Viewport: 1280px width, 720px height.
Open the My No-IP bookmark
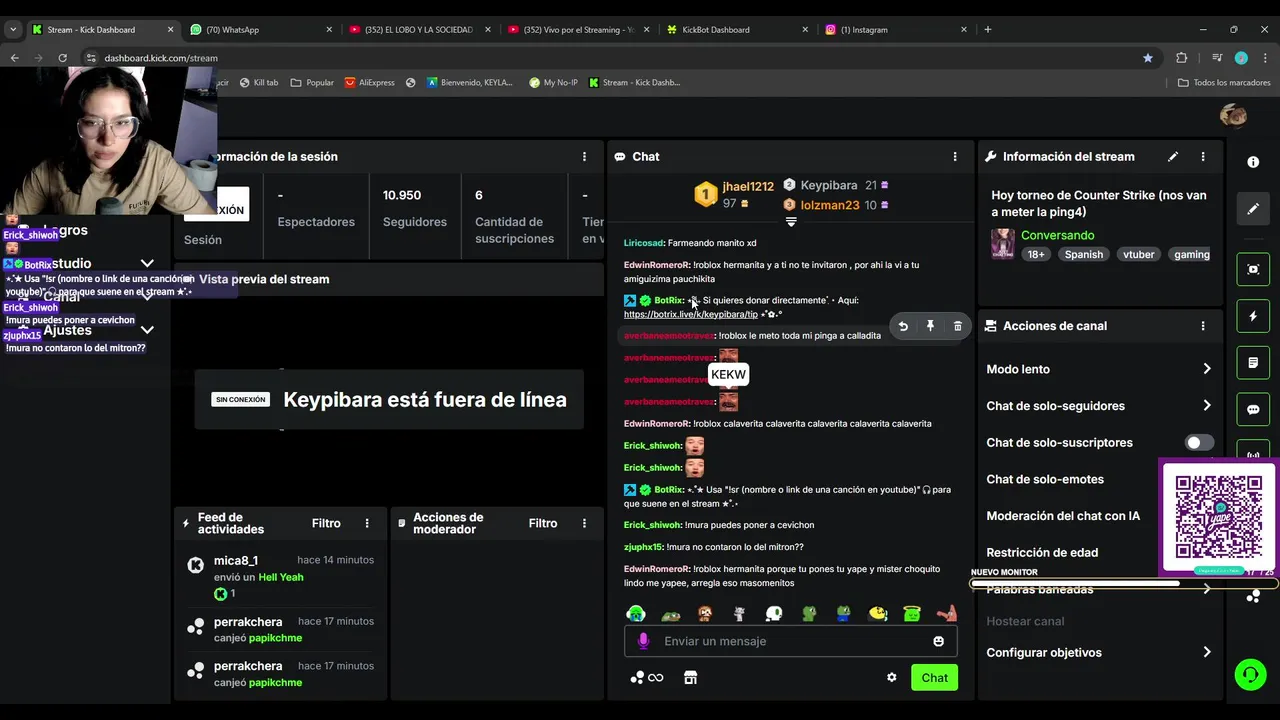(x=553, y=83)
